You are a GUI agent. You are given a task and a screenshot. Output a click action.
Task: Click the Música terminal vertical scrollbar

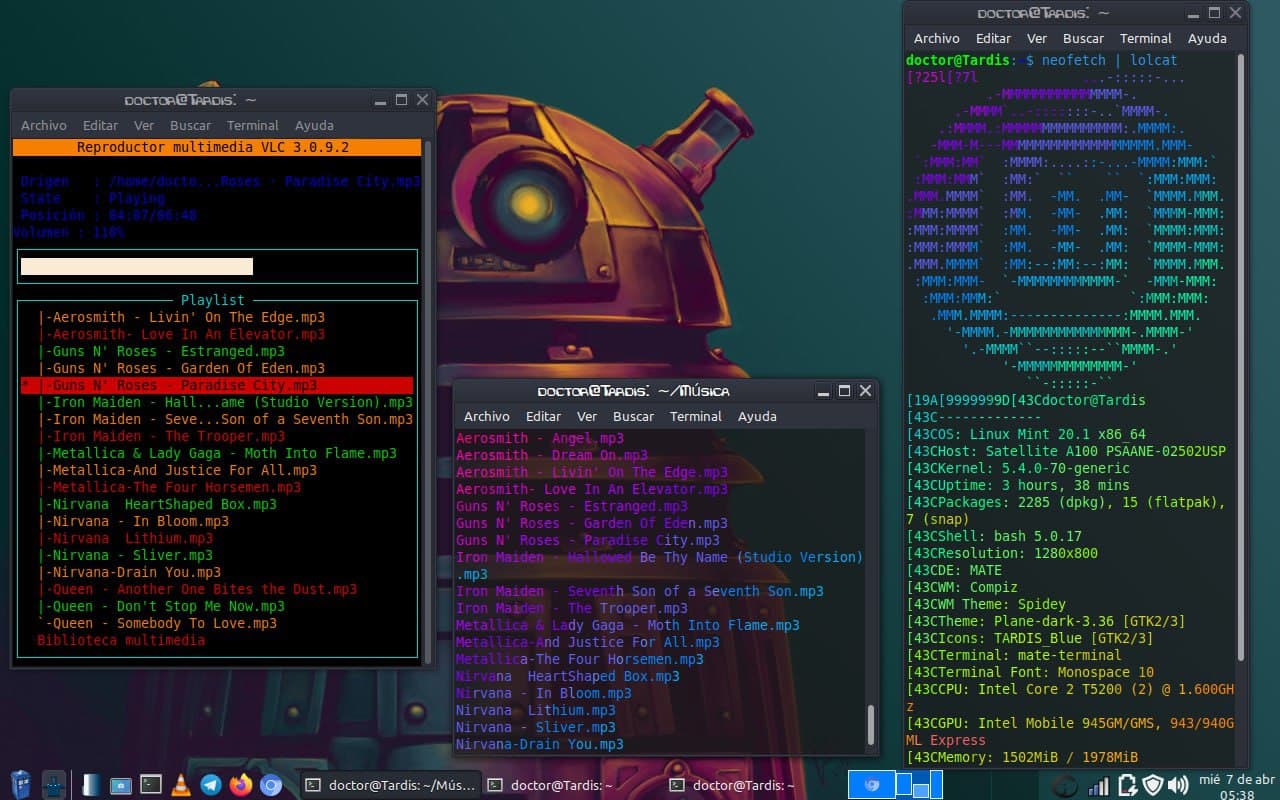(x=870, y=722)
